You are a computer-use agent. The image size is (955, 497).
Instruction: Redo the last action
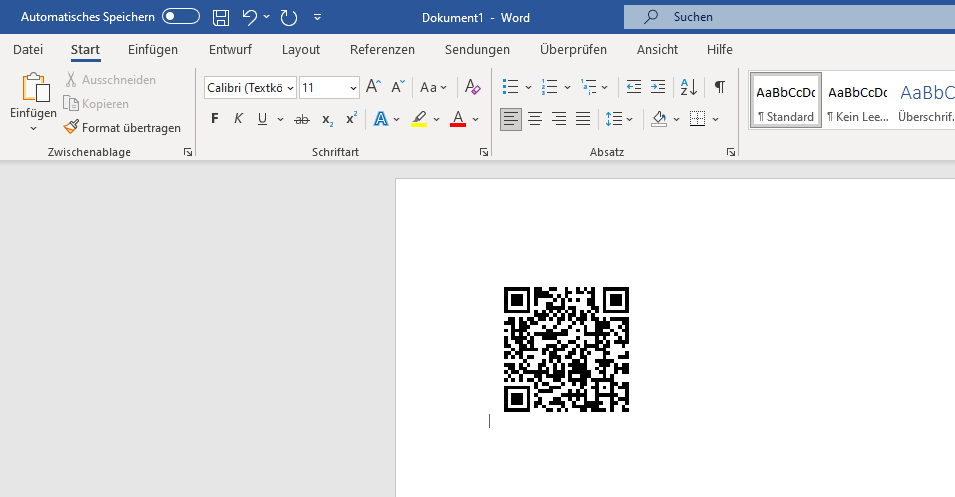tap(289, 18)
